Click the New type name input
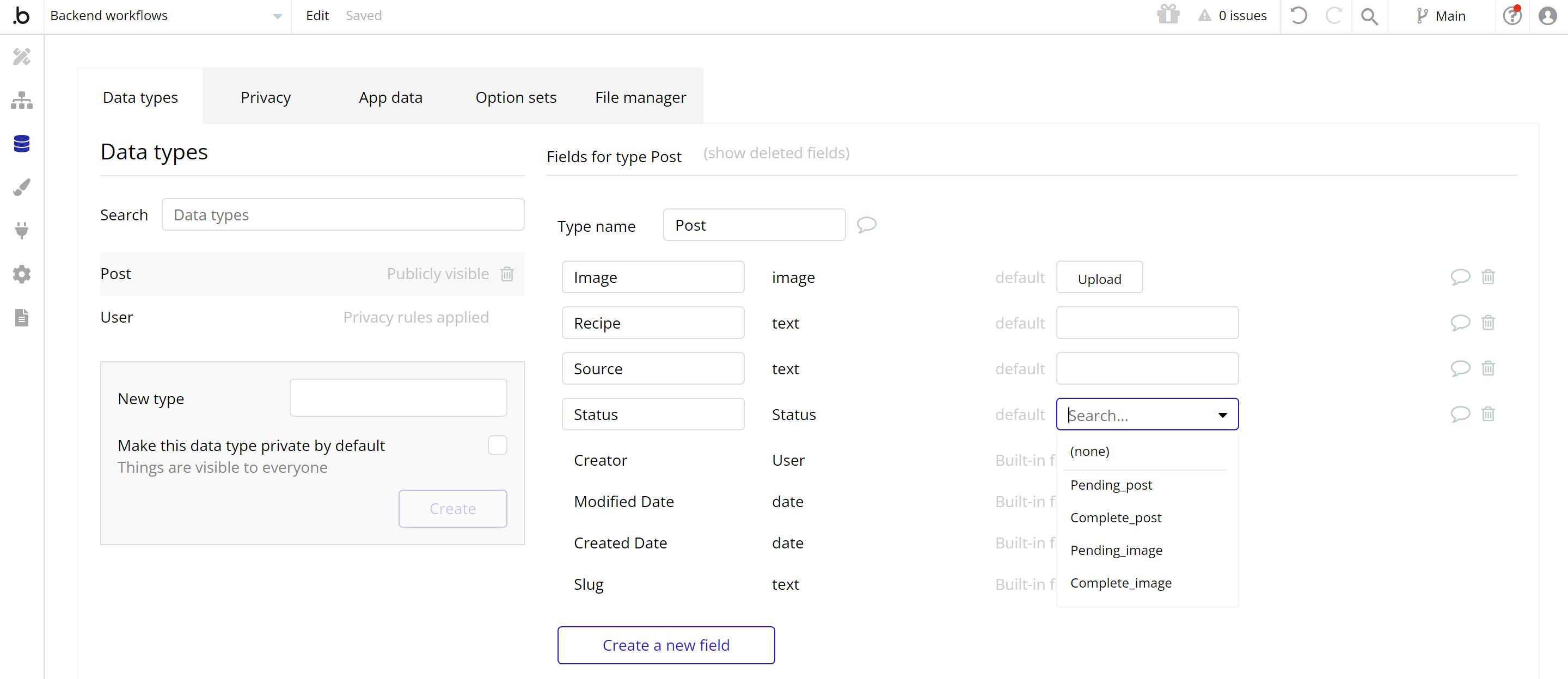 point(398,398)
